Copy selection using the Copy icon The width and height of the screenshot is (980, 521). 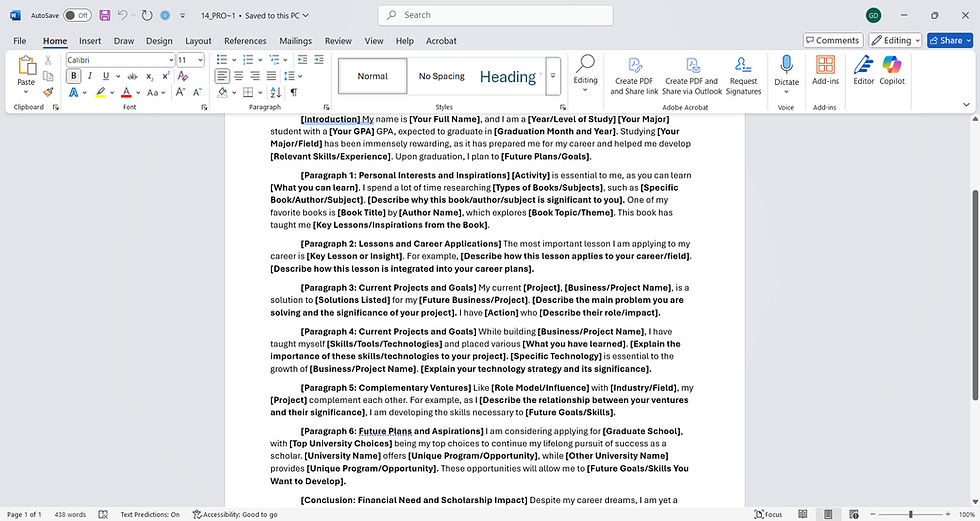tap(48, 76)
